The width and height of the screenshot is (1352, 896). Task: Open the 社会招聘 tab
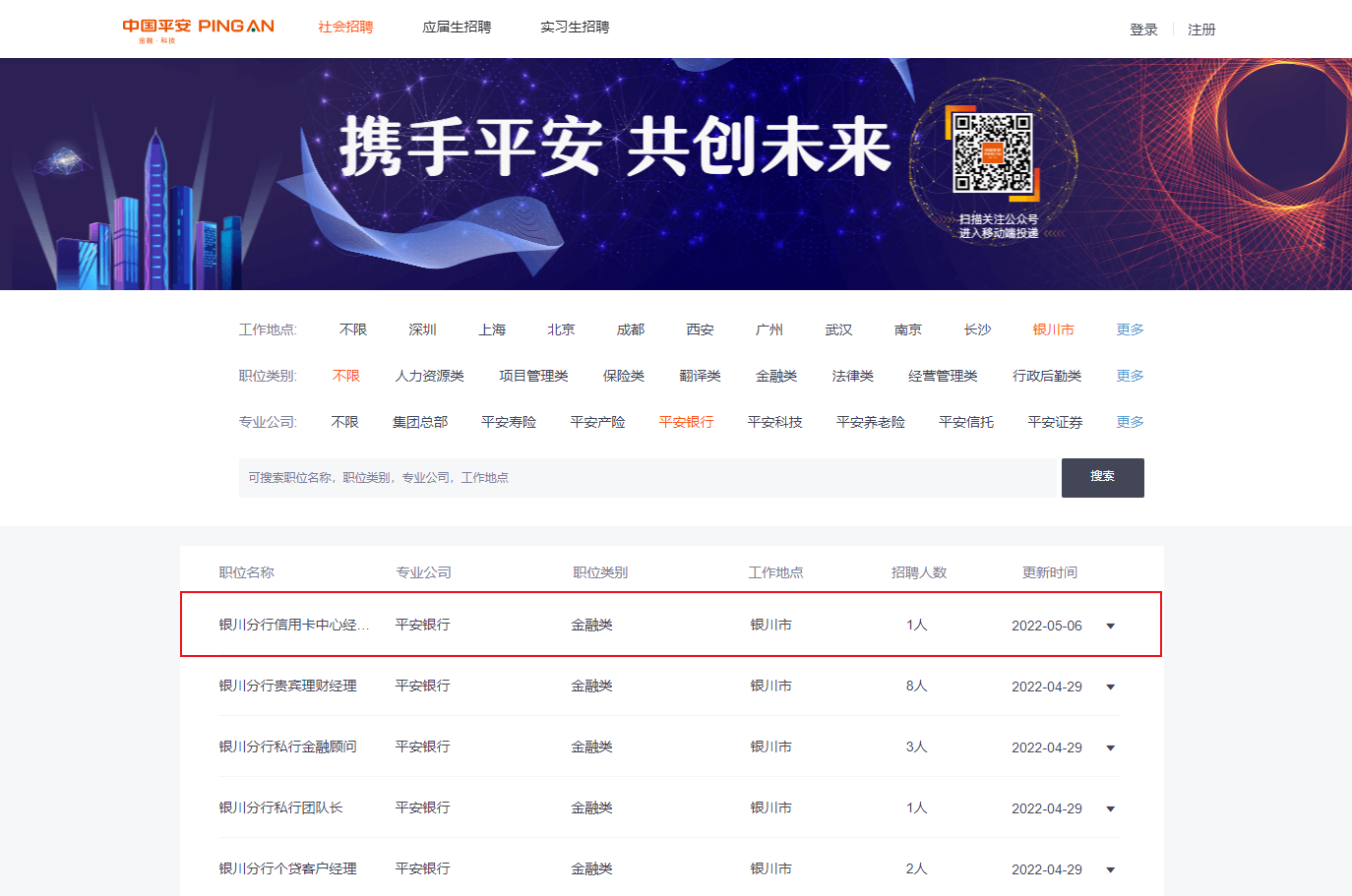coord(345,28)
